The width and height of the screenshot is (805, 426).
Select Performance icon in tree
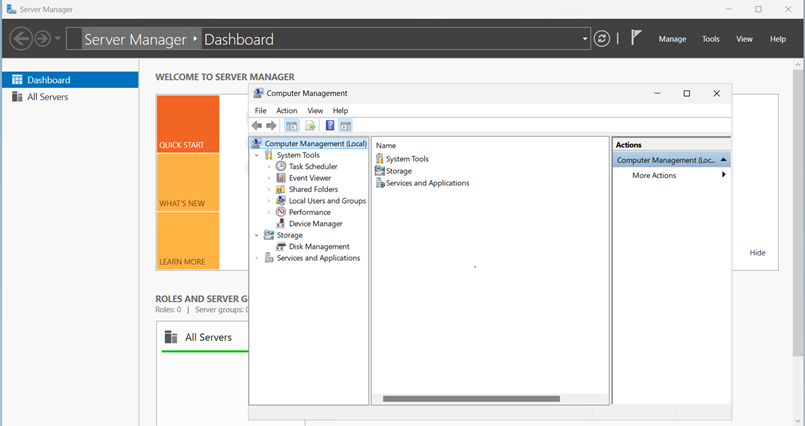[x=281, y=212]
